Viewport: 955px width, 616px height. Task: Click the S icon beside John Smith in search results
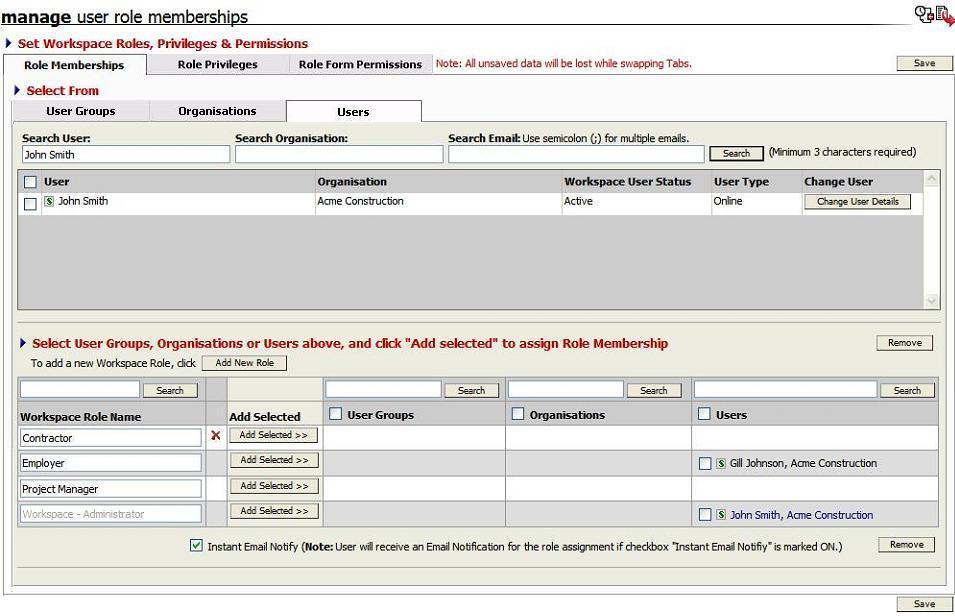click(x=49, y=201)
